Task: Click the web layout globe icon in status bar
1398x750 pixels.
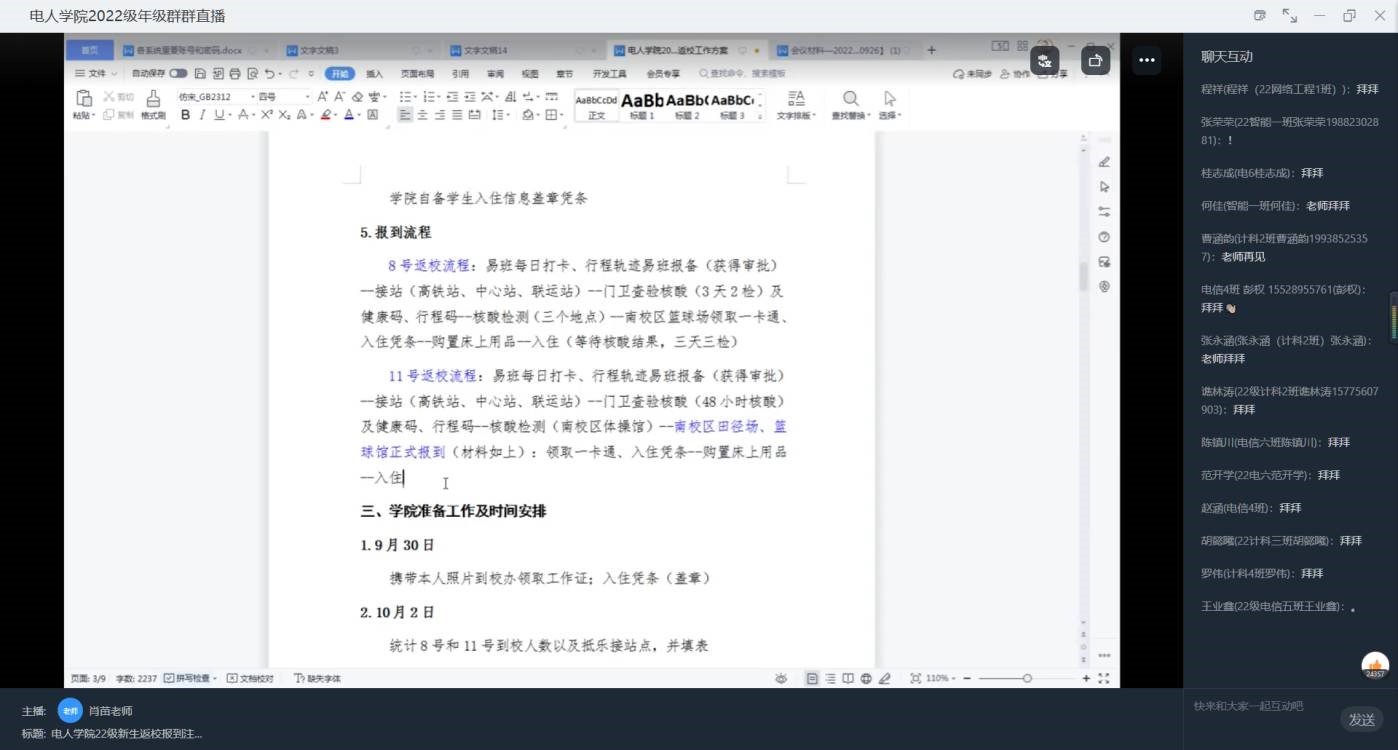Action: 866,678
